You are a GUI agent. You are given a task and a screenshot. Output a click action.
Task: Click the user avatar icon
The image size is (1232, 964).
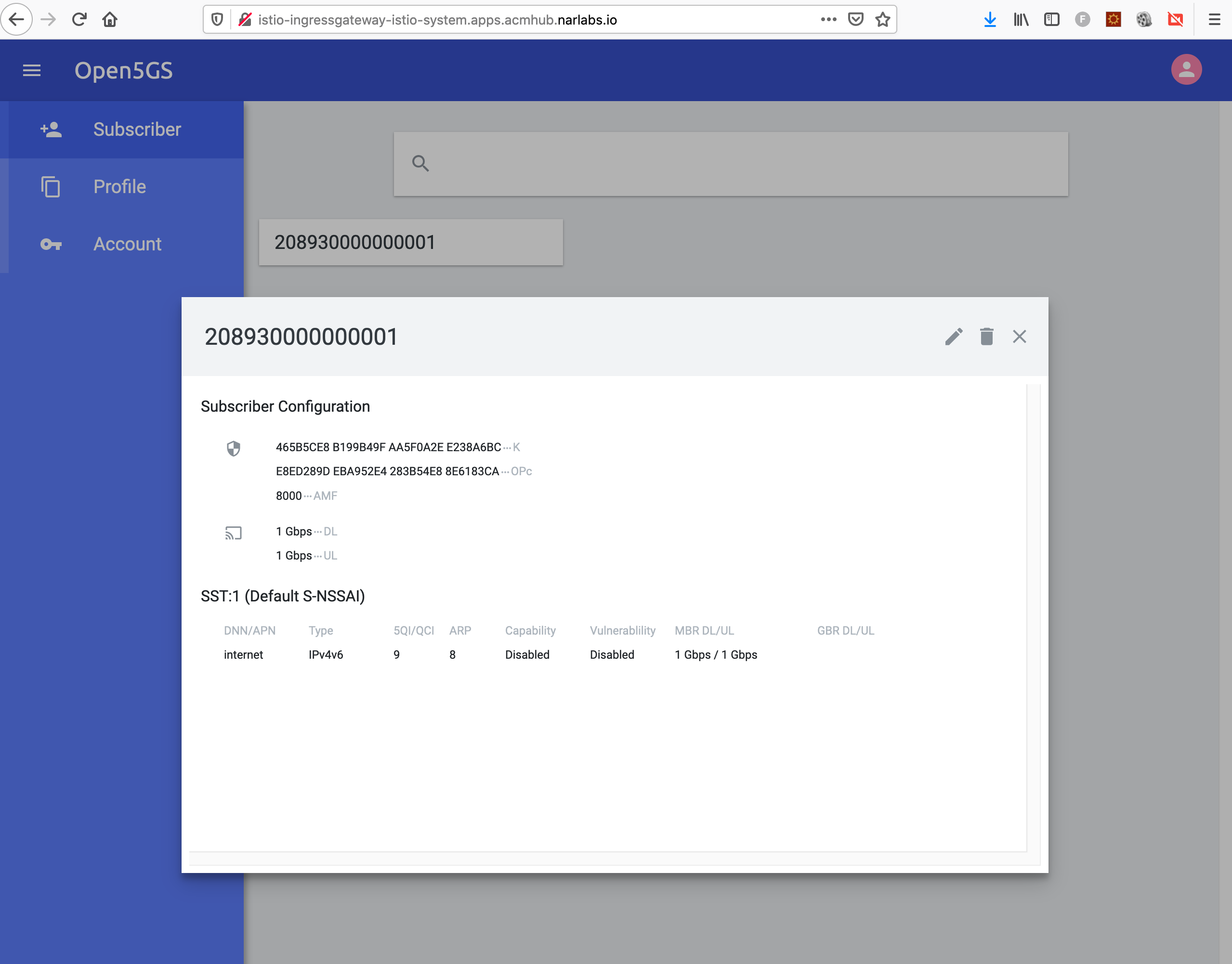click(1186, 69)
